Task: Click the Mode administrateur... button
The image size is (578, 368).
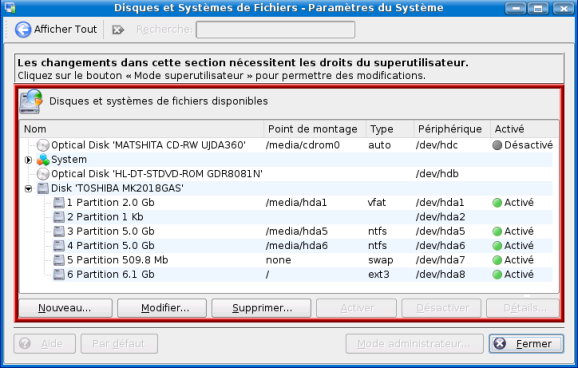Action: point(414,344)
